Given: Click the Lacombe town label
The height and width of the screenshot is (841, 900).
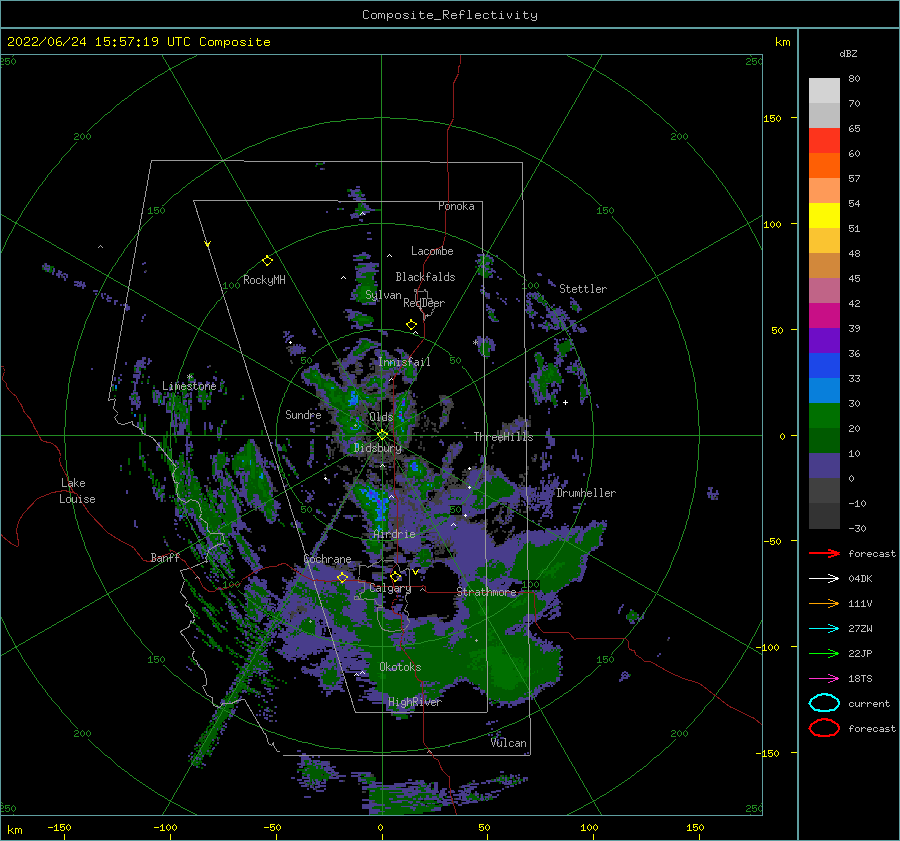Looking at the screenshot, I should tap(432, 251).
